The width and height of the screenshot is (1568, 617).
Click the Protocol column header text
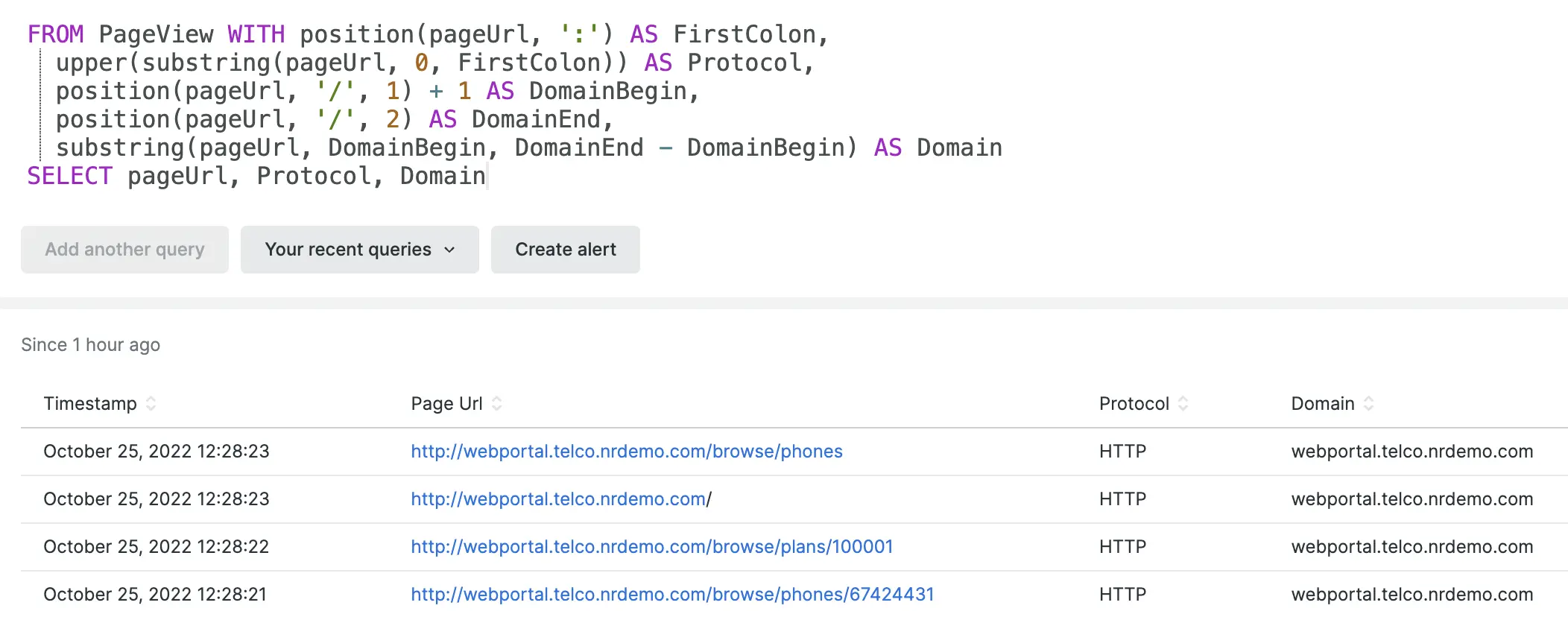point(1134,404)
